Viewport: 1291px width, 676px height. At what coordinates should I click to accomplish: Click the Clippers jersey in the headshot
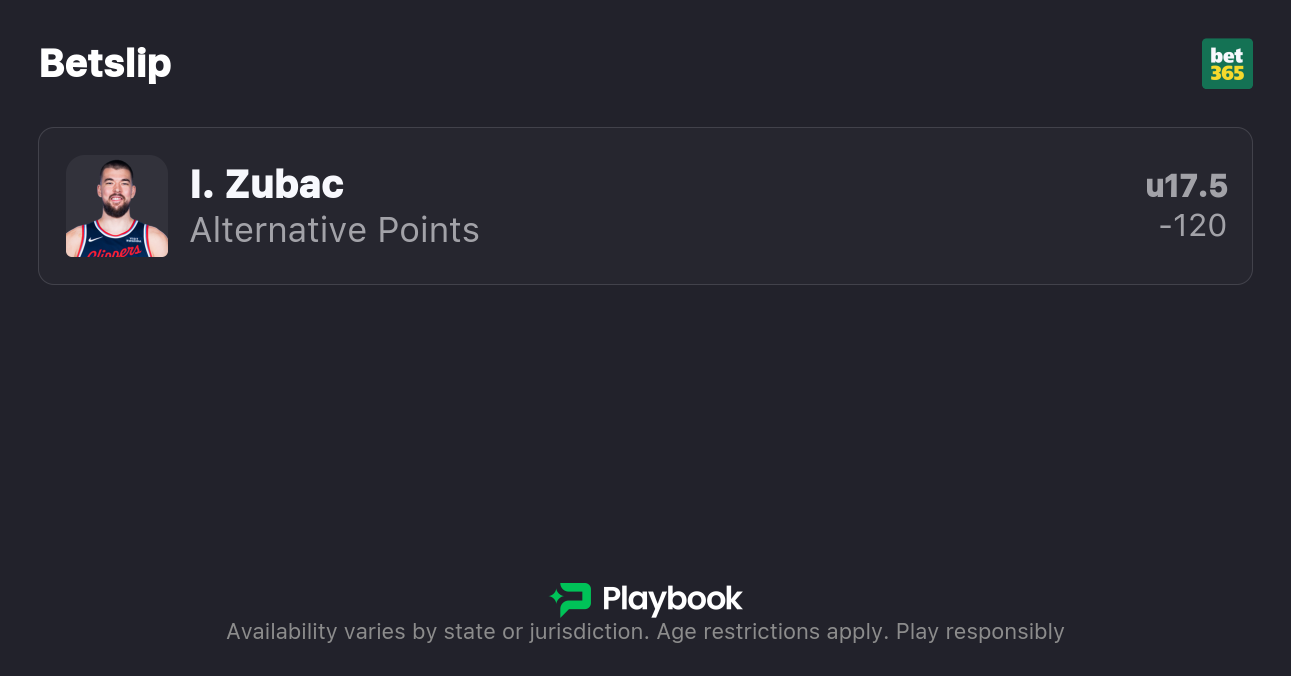117,242
